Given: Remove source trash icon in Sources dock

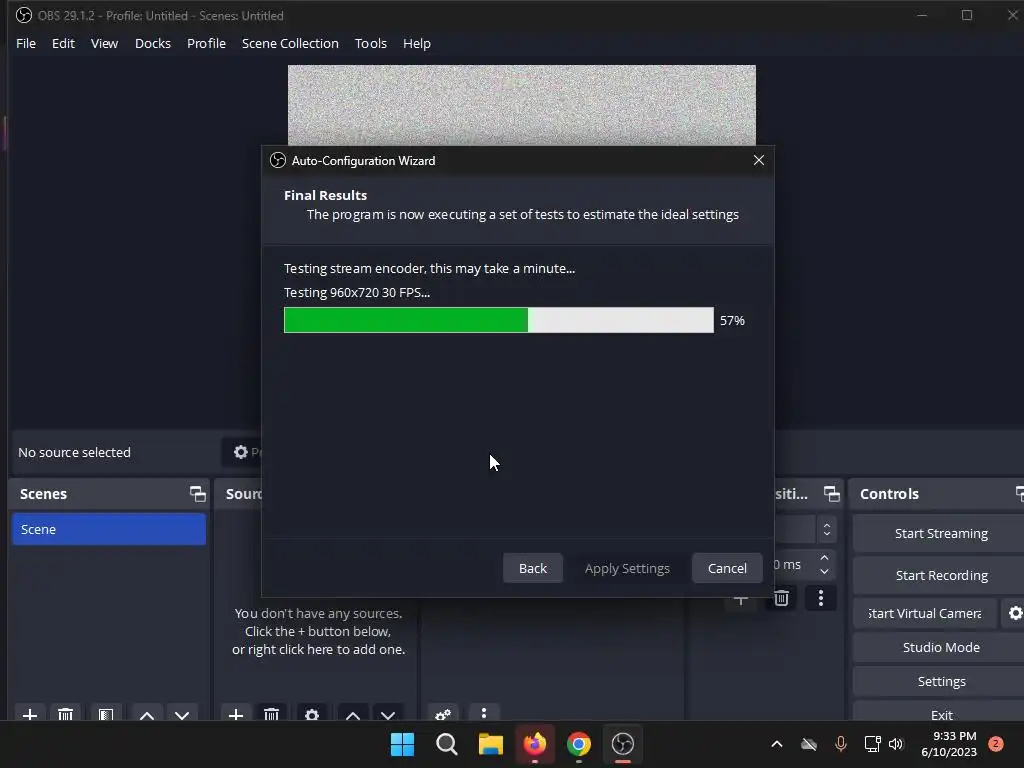Looking at the screenshot, I should 272,714.
